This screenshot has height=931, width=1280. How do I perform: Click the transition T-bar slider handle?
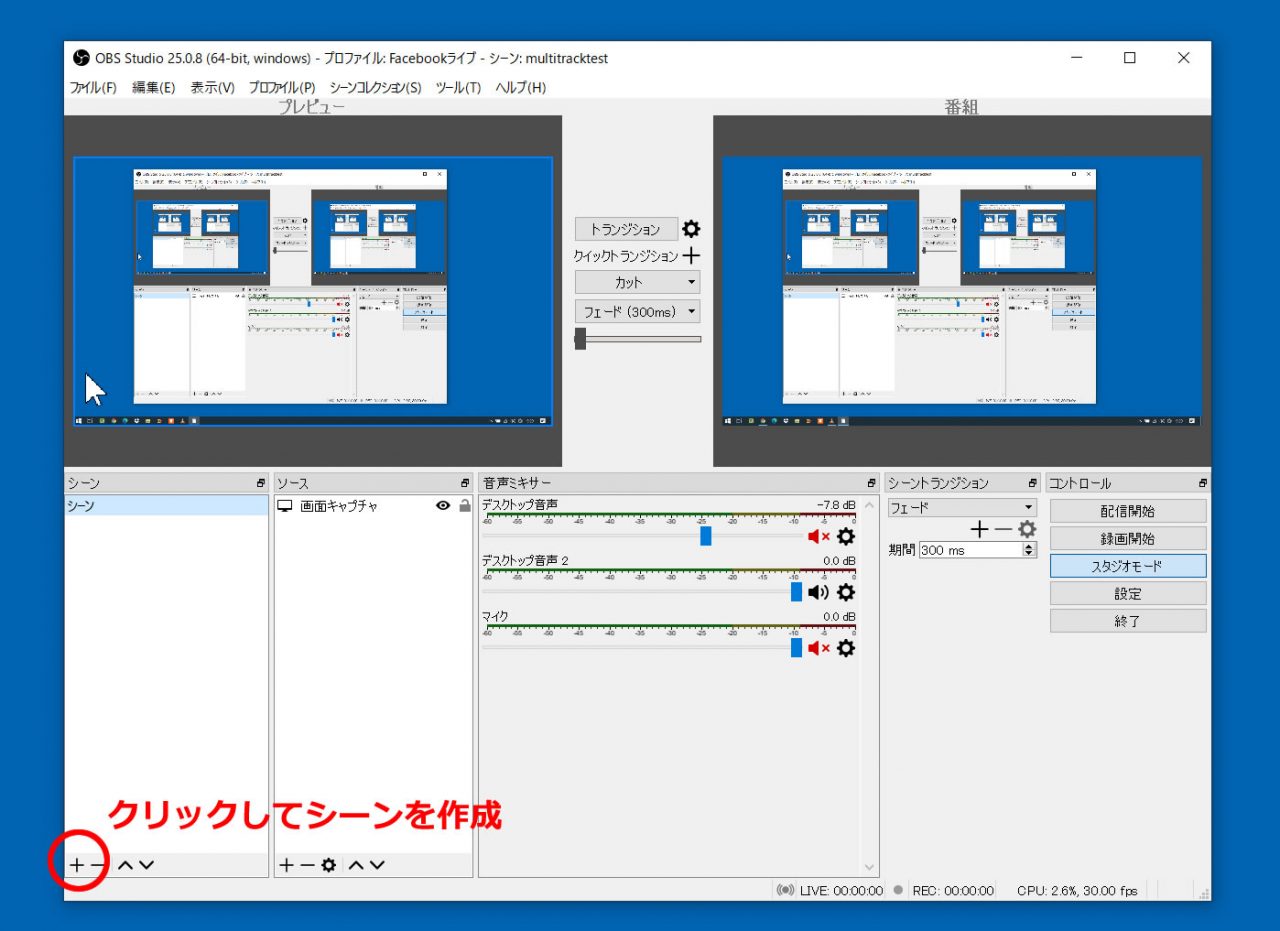click(580, 339)
